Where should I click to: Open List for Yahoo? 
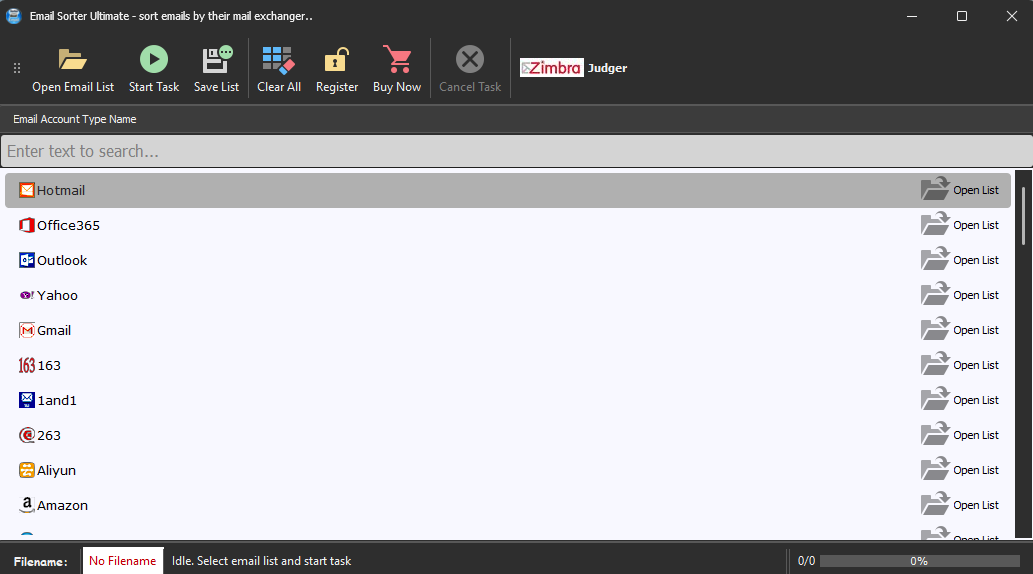pos(960,295)
